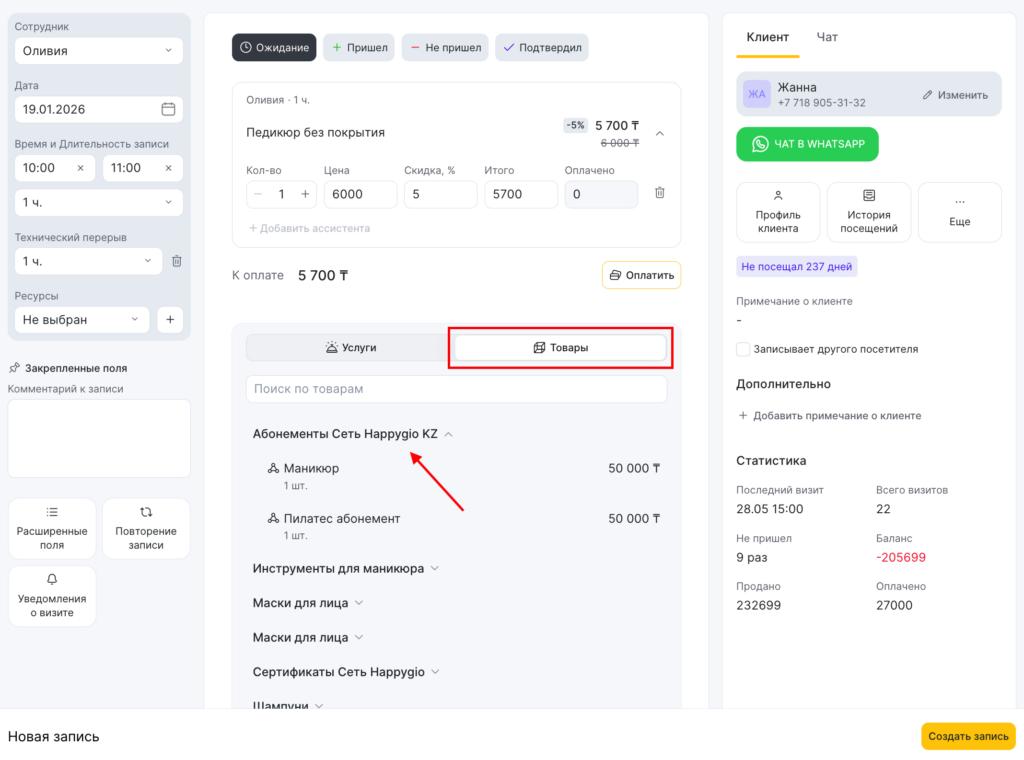Screen dimensions: 1024x760
Task: Switch to the Чат tab
Action: coord(827,37)
